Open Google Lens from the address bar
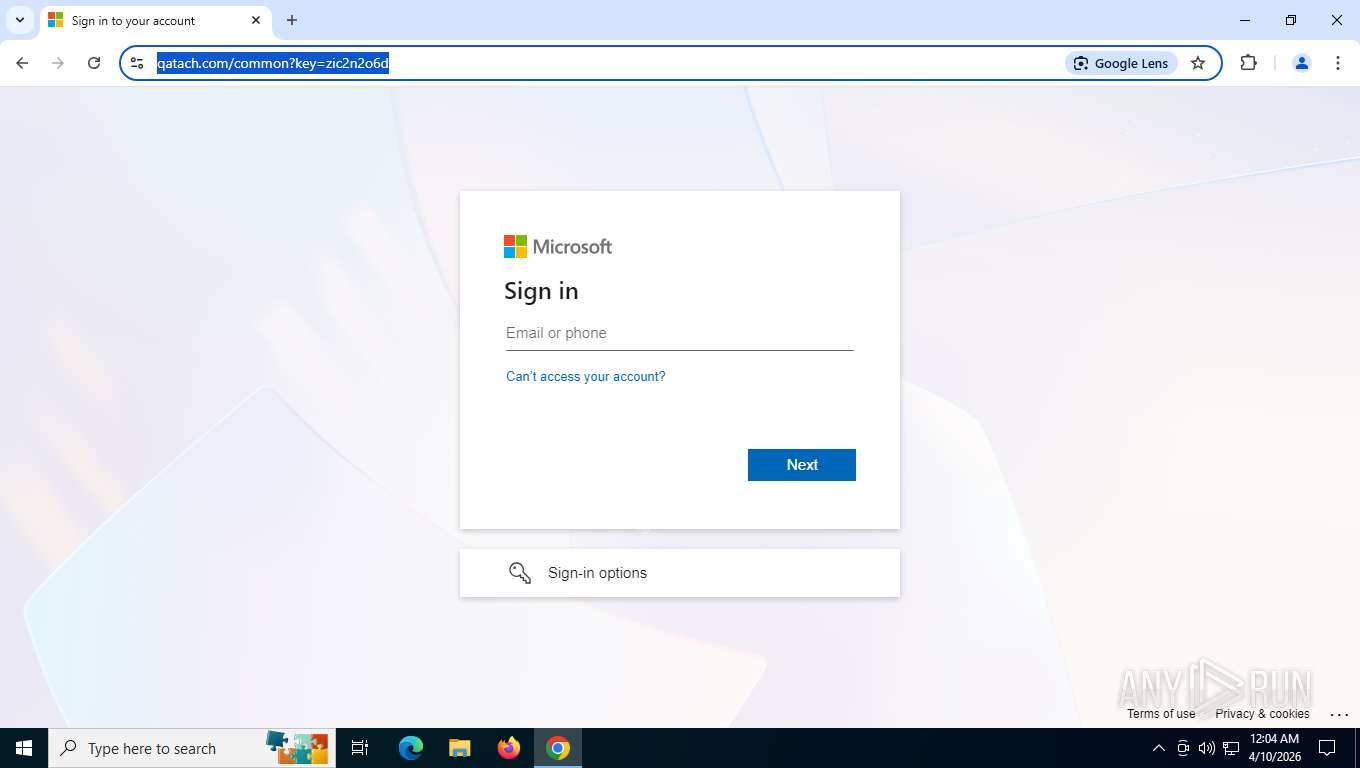 (1121, 63)
